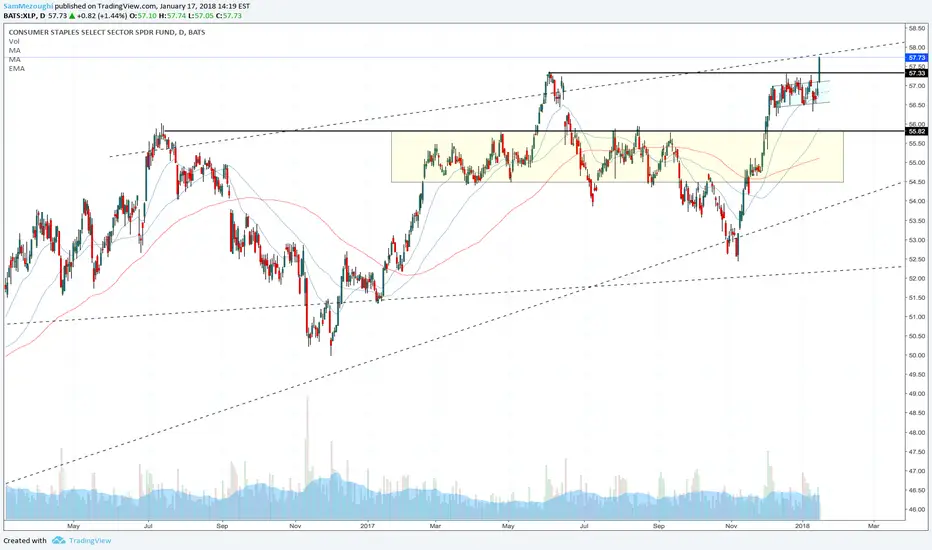Open the TradingView link beside Created with
932x550 pixels.
pyautogui.click(x=90, y=540)
